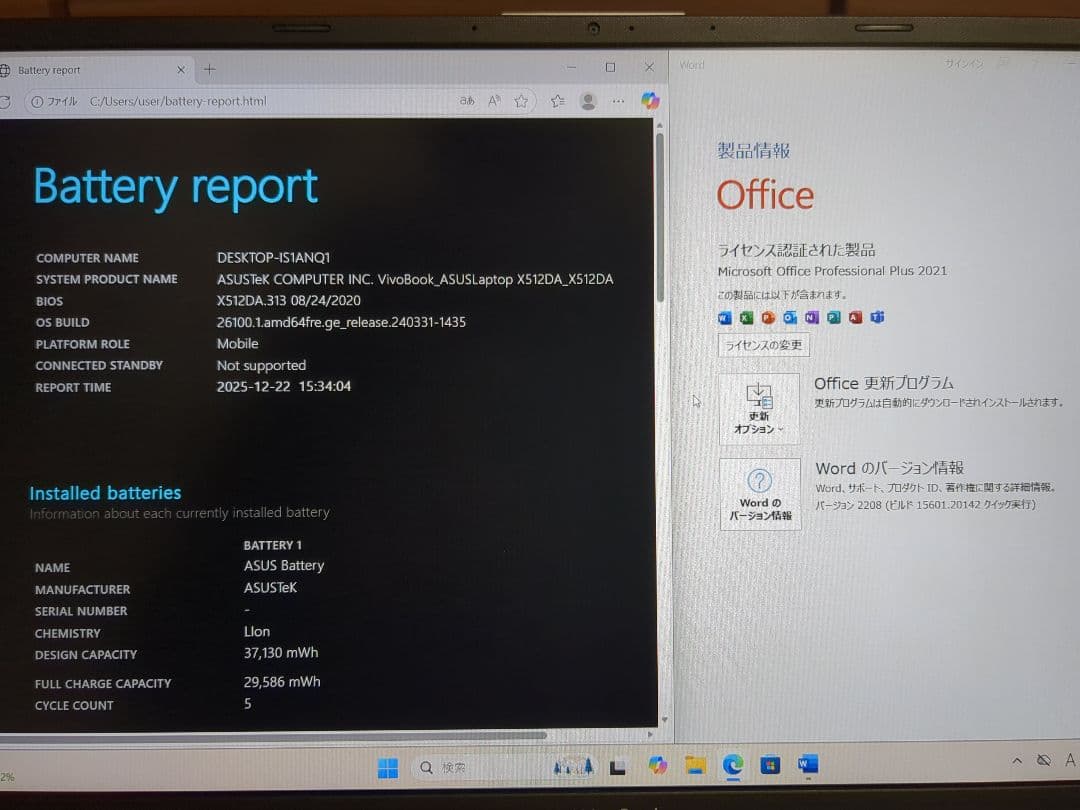The height and width of the screenshot is (810, 1080).
Task: Open a new browser tab
Action: click(x=208, y=70)
